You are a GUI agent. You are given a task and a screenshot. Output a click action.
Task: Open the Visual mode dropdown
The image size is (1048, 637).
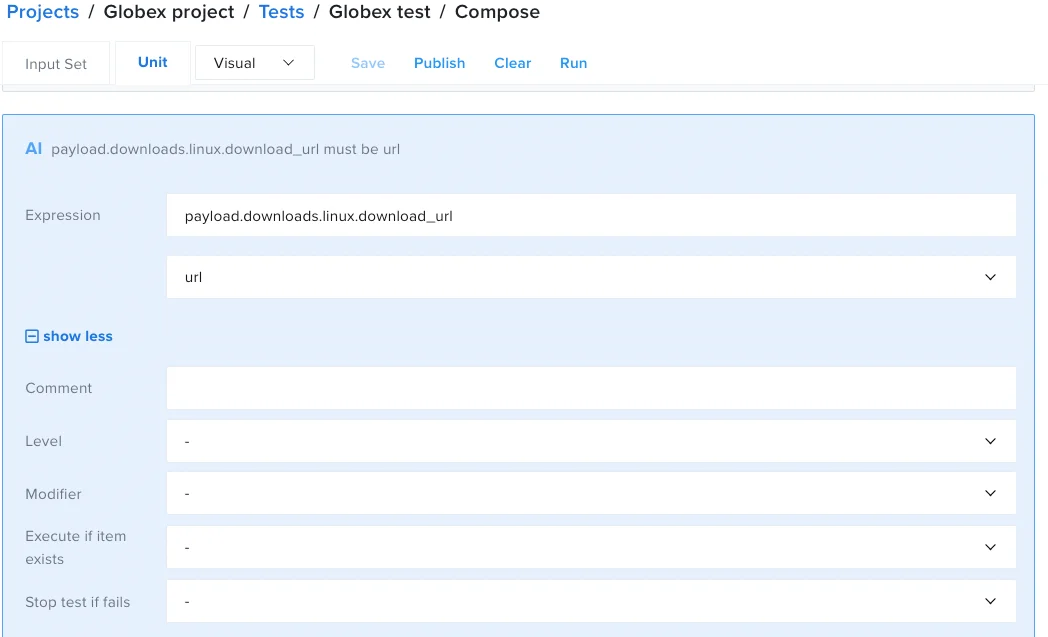click(254, 63)
